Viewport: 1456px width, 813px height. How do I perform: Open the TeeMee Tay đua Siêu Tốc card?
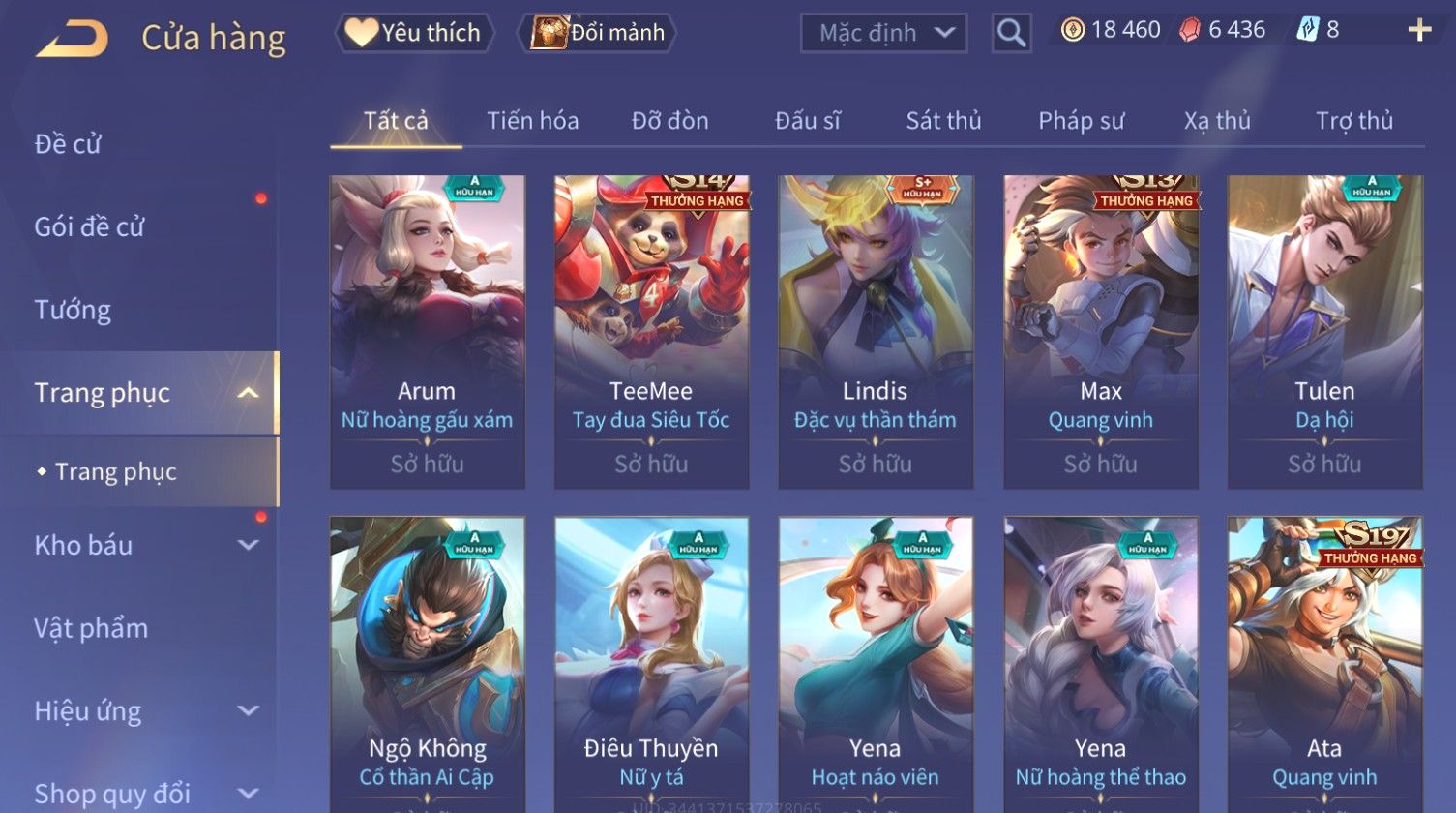651,332
